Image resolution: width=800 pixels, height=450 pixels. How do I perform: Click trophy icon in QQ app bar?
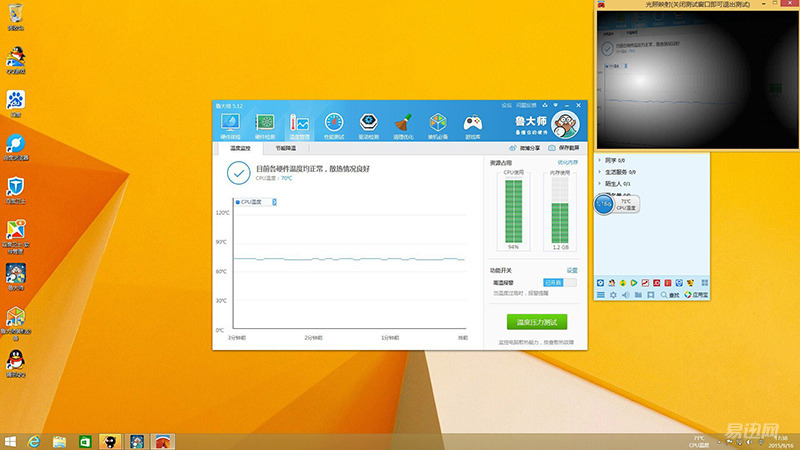690,283
